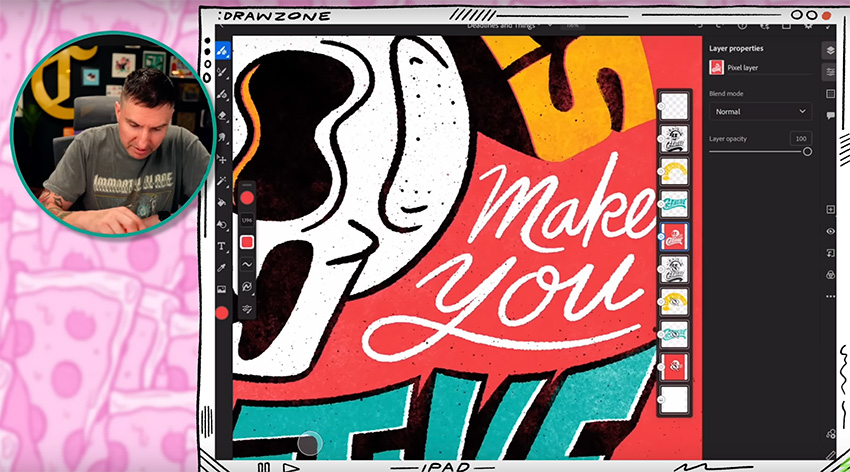Open the brush settings sliders icon

247,309
